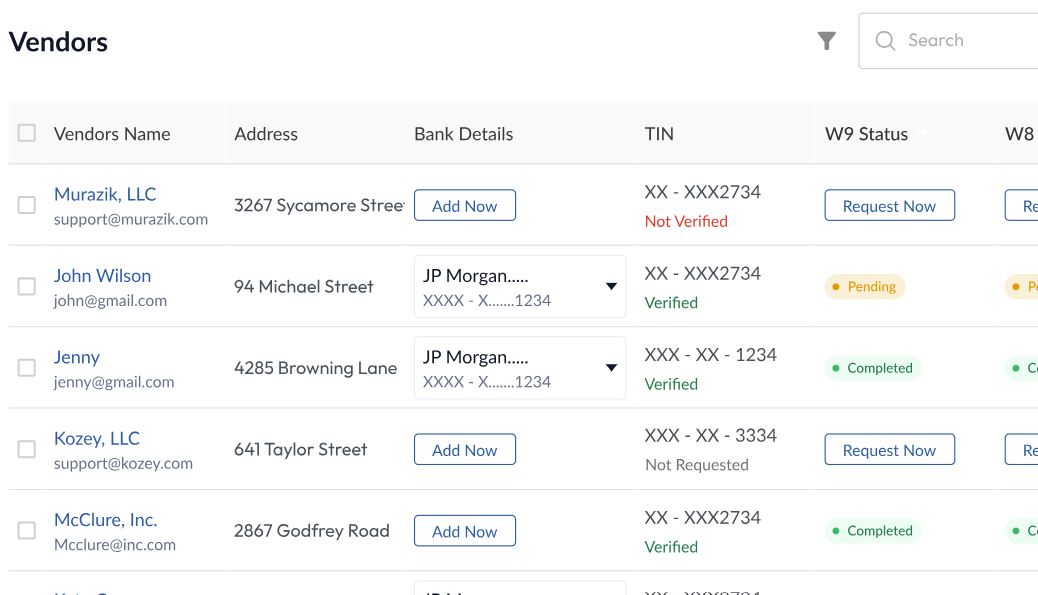Open the filter funnel icon
Screen dimensions: 1038x595
click(826, 41)
